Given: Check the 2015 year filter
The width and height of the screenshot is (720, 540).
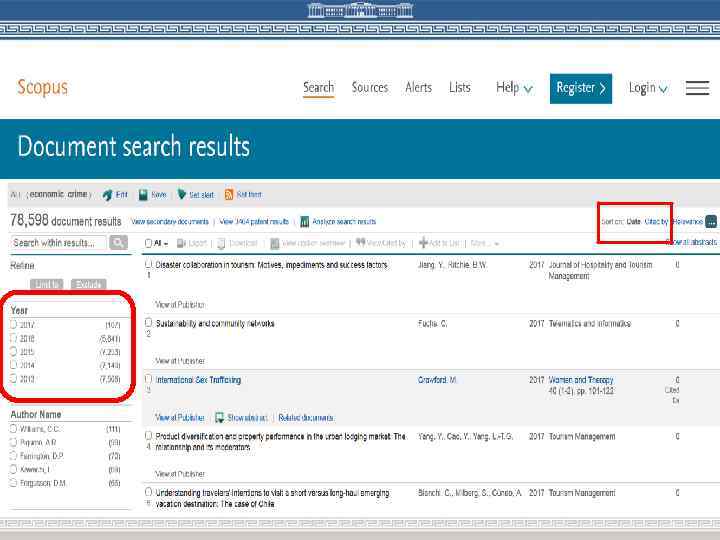Looking at the screenshot, I should (13, 352).
